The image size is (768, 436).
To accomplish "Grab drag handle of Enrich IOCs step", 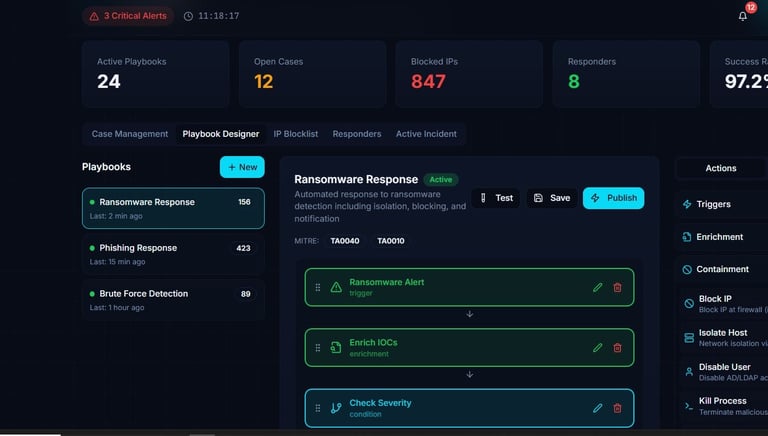I will (318, 348).
